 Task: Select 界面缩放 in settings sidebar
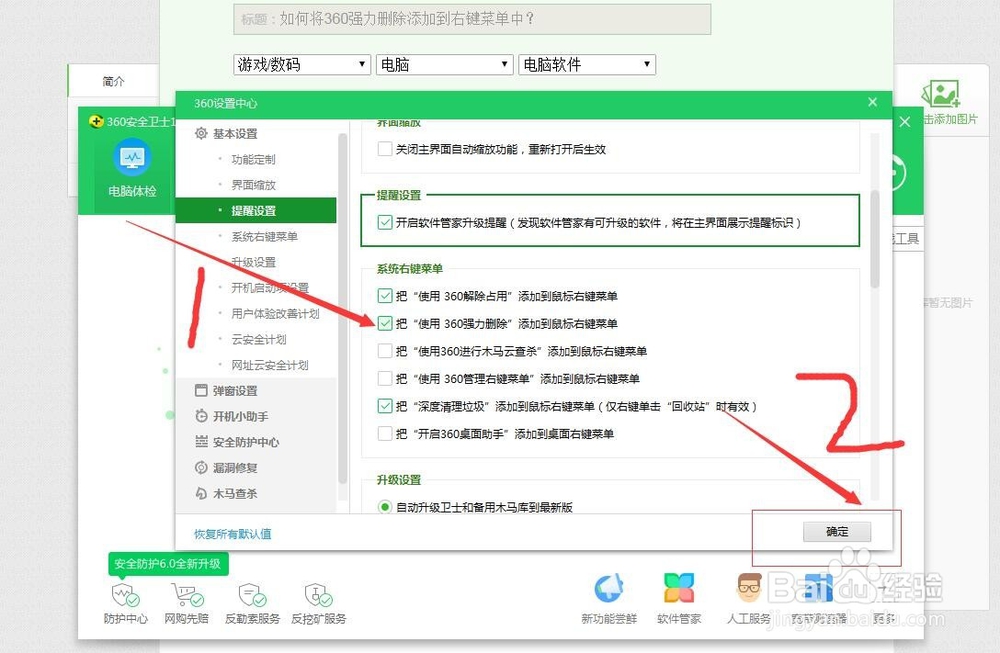pyautogui.click(x=253, y=185)
